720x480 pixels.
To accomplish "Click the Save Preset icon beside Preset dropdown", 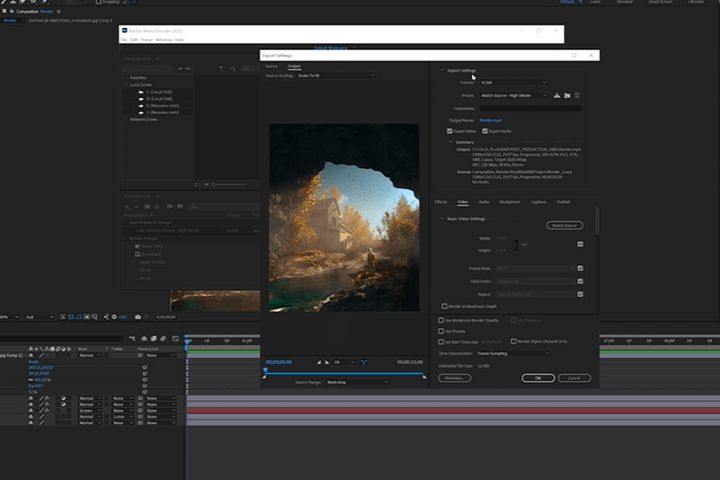I will (557, 96).
